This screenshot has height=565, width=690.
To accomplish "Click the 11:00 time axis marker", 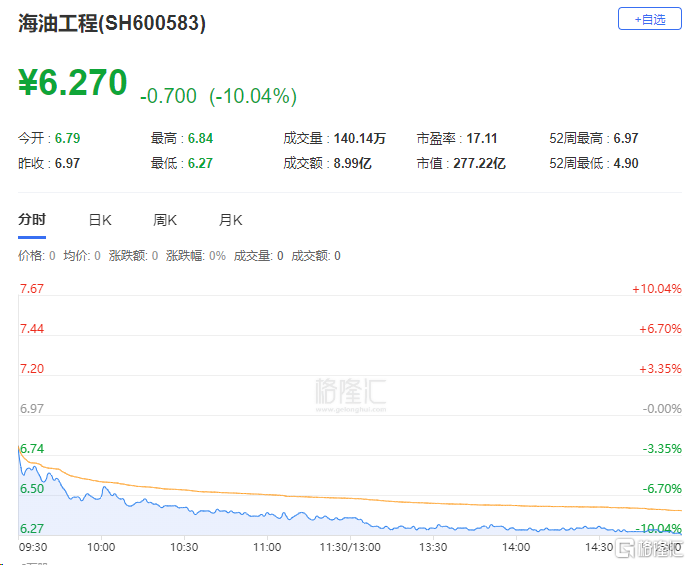I will [x=267, y=547].
